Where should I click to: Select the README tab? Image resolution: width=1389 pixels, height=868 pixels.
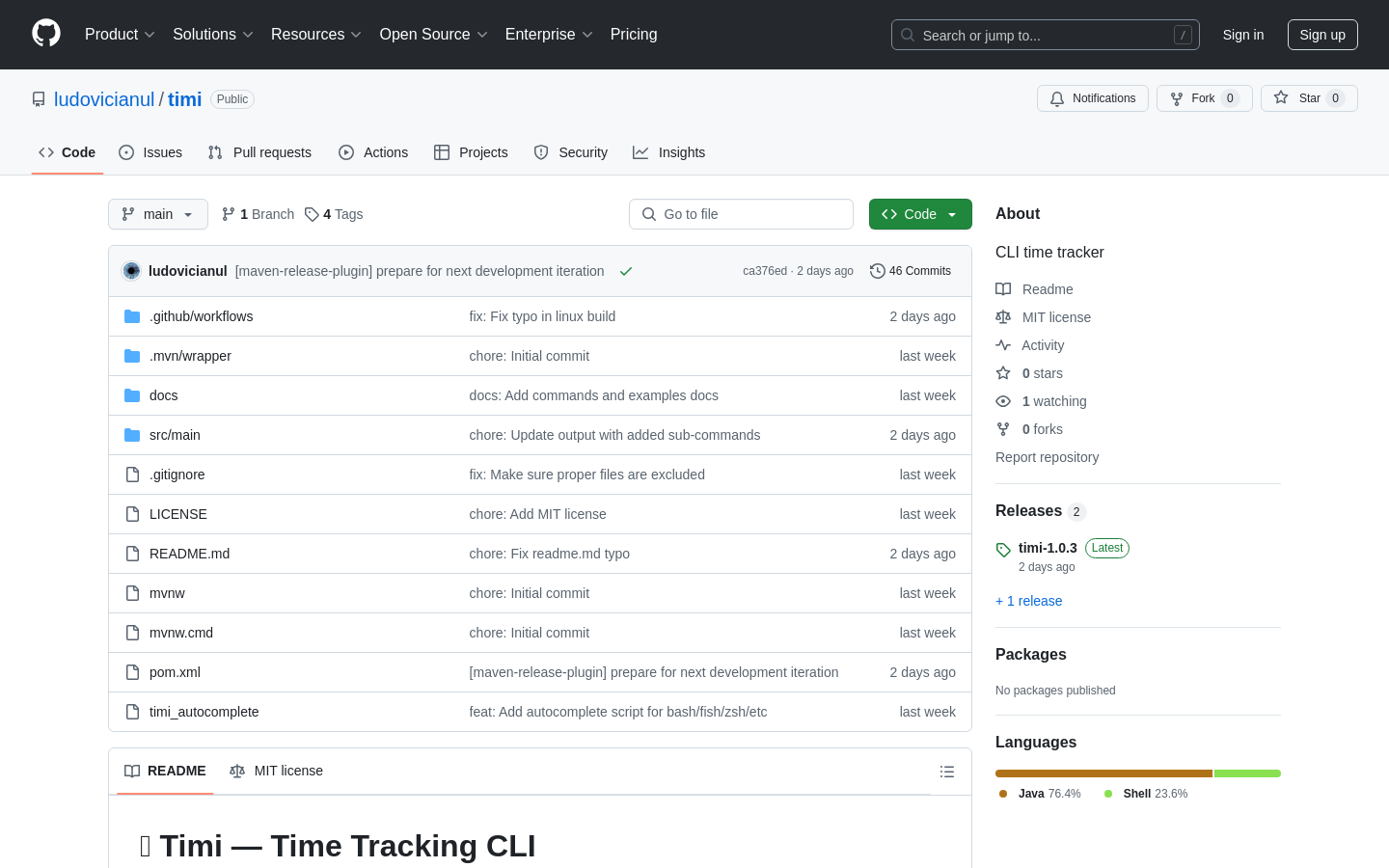pyautogui.click(x=165, y=771)
